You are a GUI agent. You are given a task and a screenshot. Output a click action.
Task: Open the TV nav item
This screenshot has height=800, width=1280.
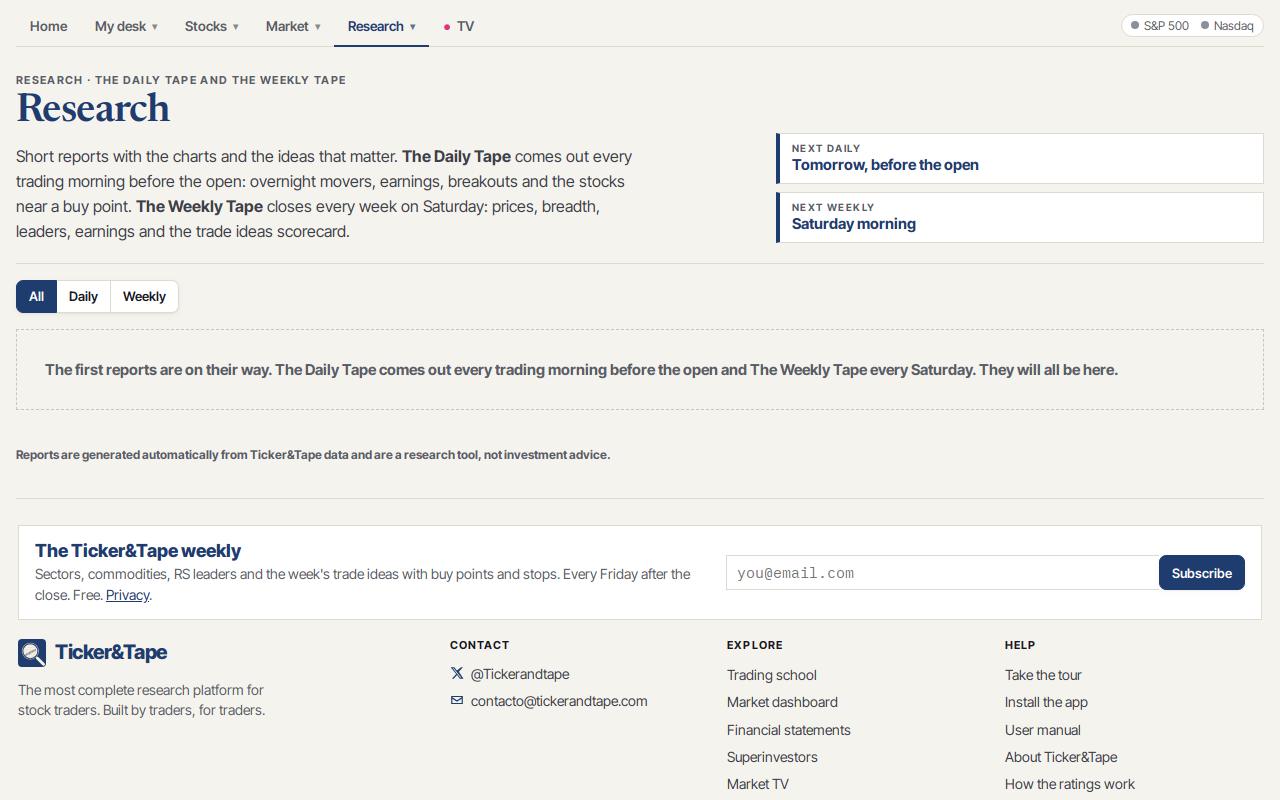coord(459,26)
